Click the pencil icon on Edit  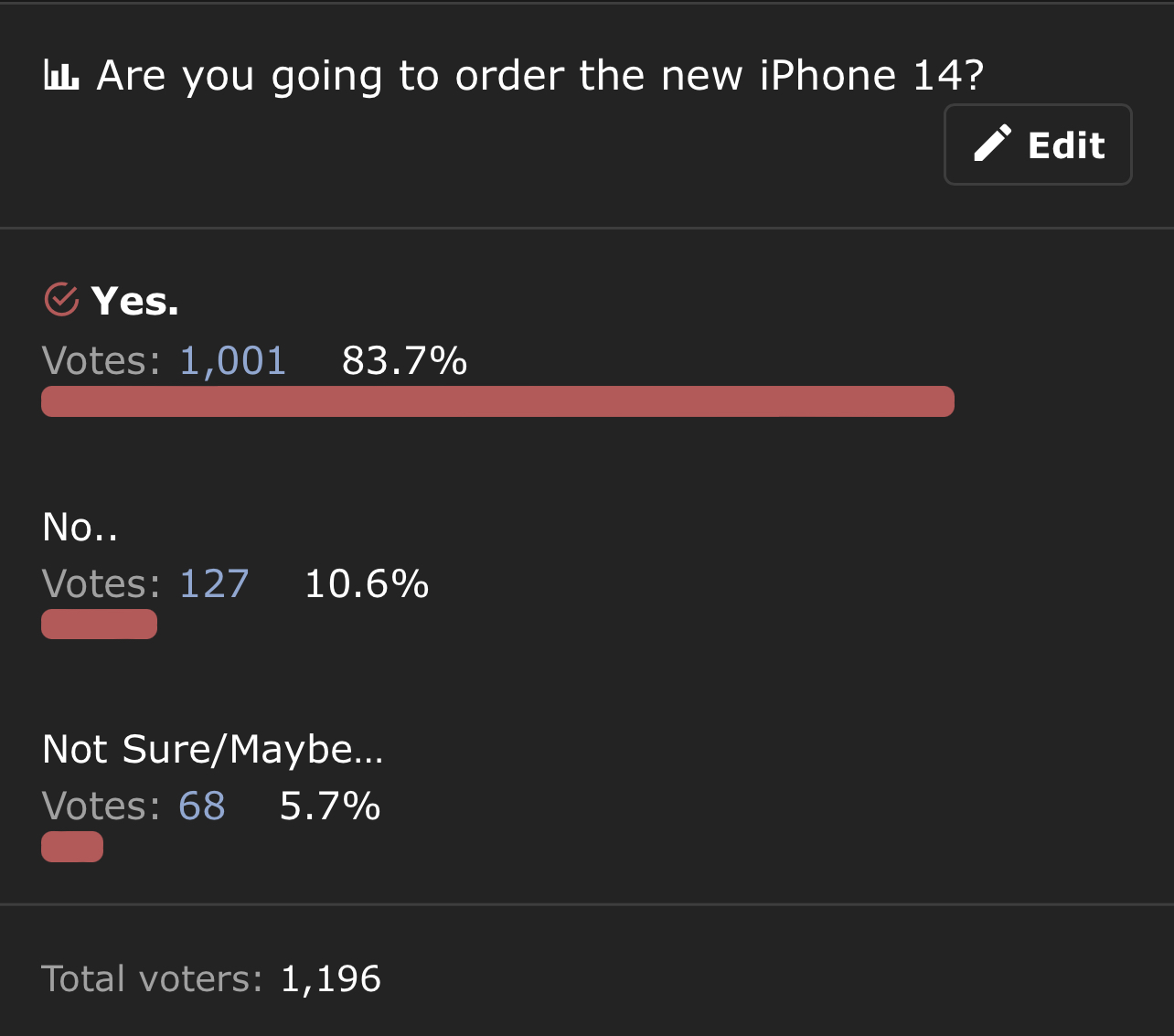point(992,144)
